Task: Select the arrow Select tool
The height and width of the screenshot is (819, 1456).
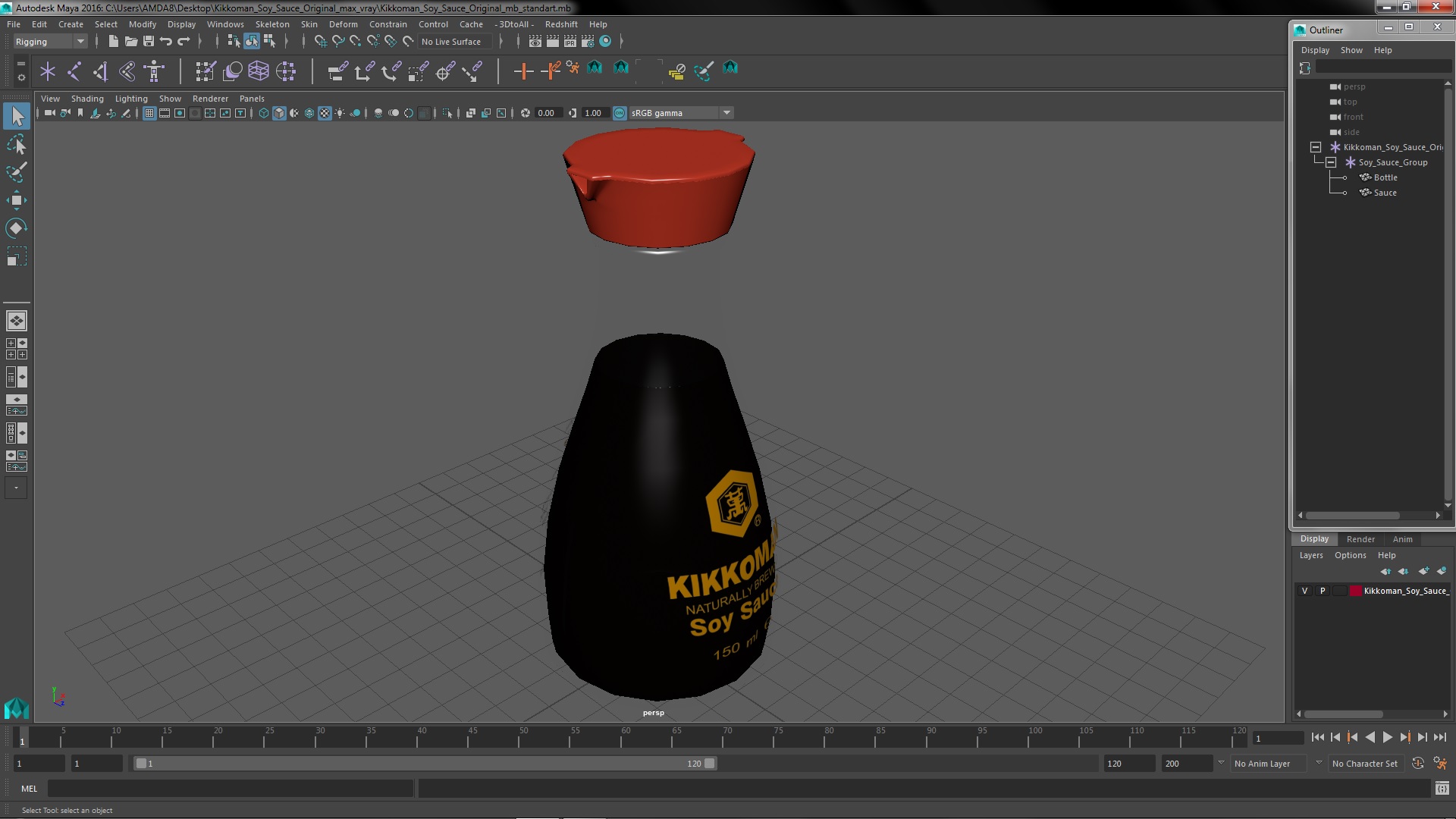Action: 16,116
